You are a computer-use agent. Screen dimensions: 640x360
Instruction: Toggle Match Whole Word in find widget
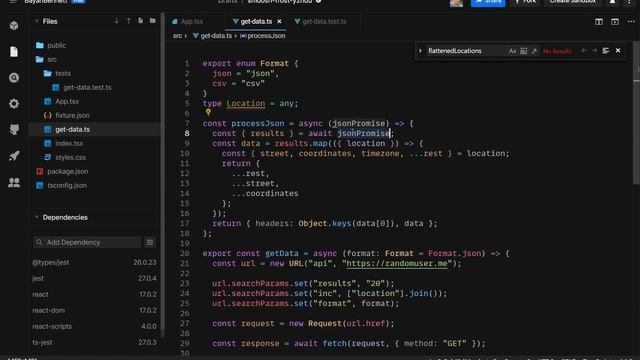tap(523, 51)
